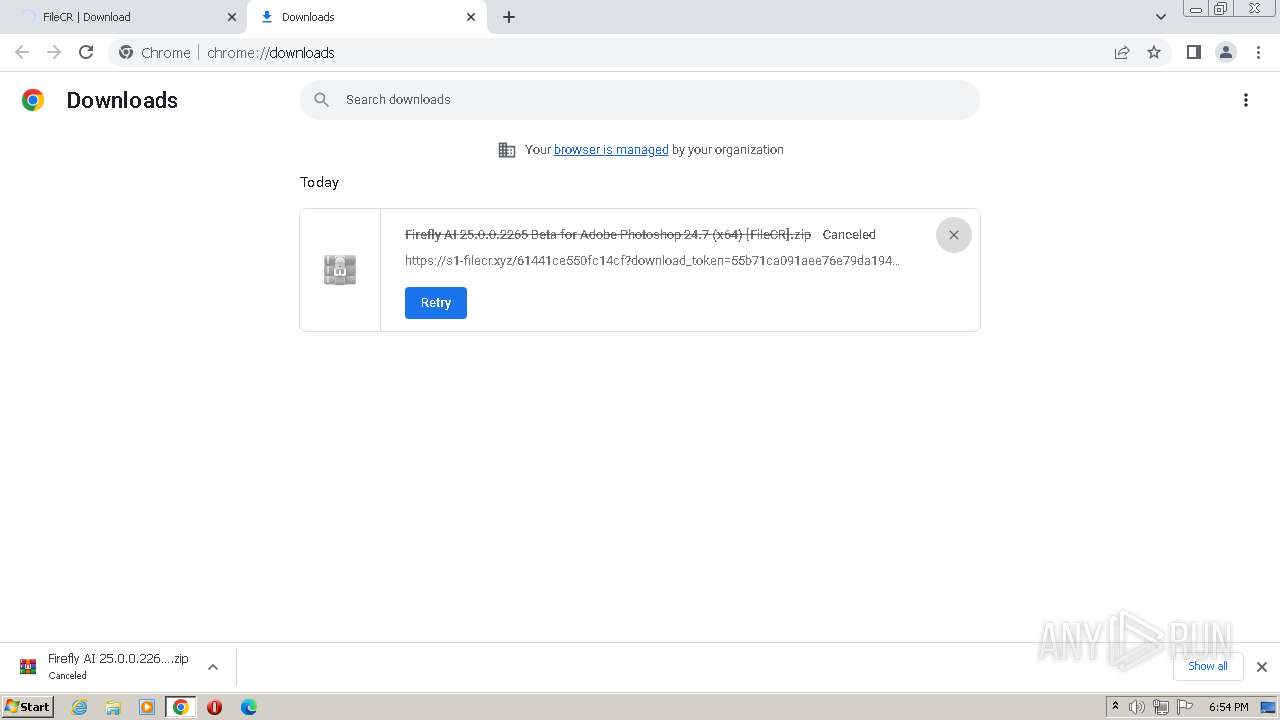Click the volume speaker tray icon

(x=1137, y=707)
